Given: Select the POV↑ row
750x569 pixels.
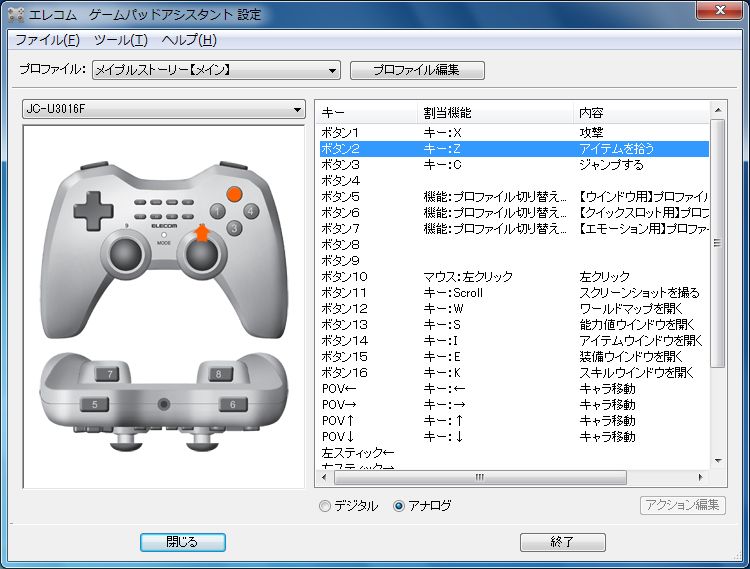Looking at the screenshot, I should pyautogui.click(x=514, y=421).
